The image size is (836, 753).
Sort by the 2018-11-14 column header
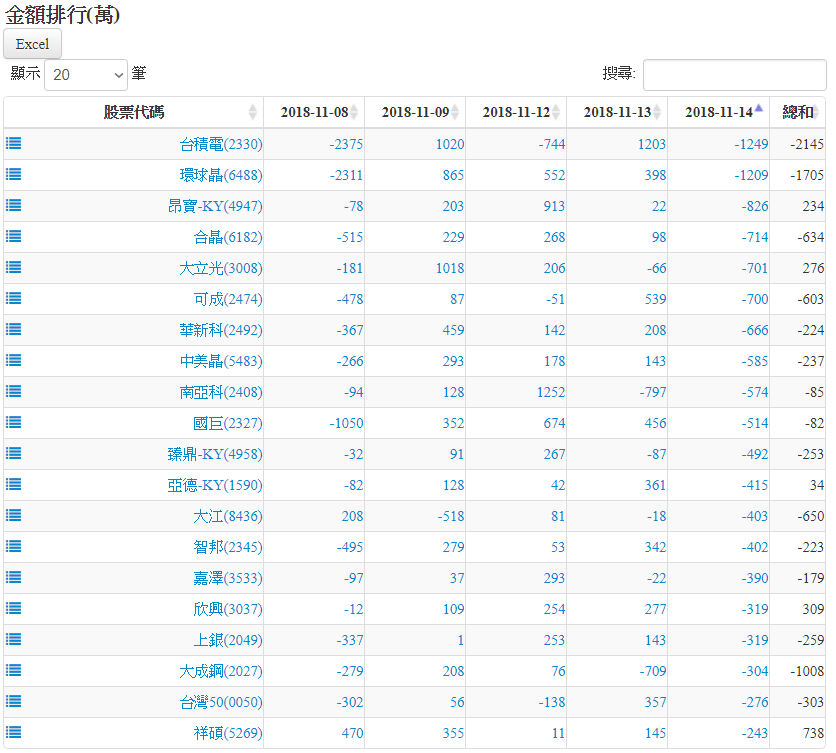click(x=718, y=112)
